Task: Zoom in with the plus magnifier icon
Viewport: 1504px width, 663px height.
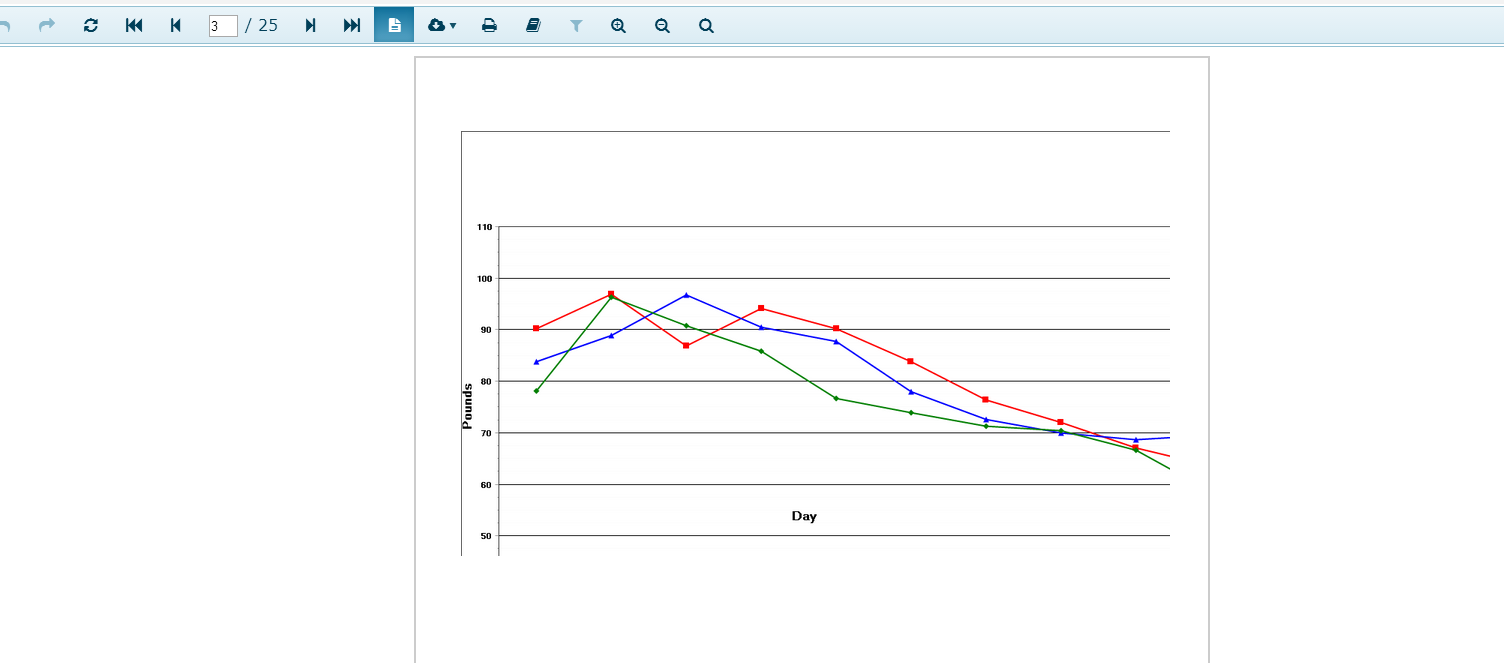Action: click(x=618, y=25)
